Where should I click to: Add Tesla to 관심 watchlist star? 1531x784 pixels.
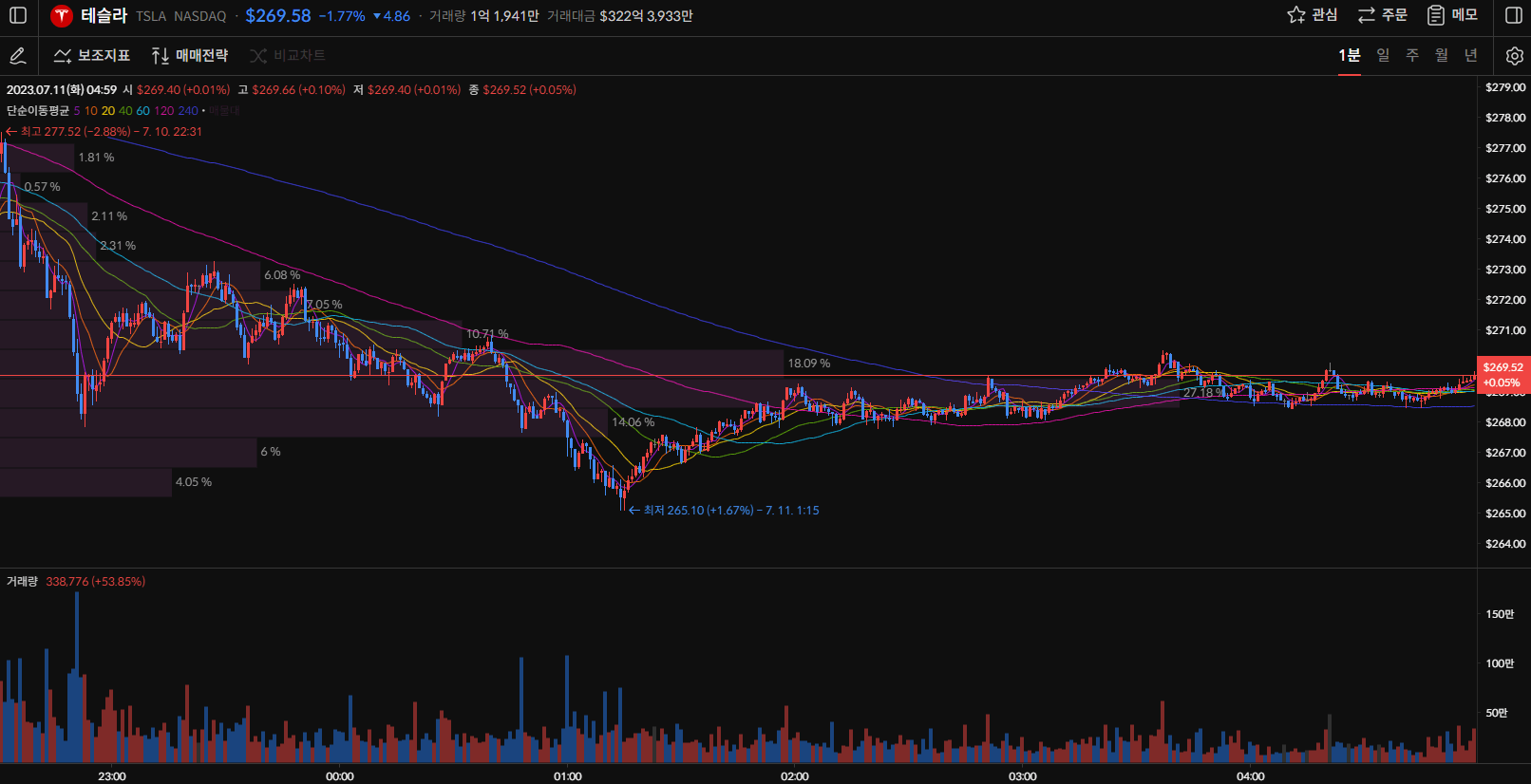coord(1312,15)
